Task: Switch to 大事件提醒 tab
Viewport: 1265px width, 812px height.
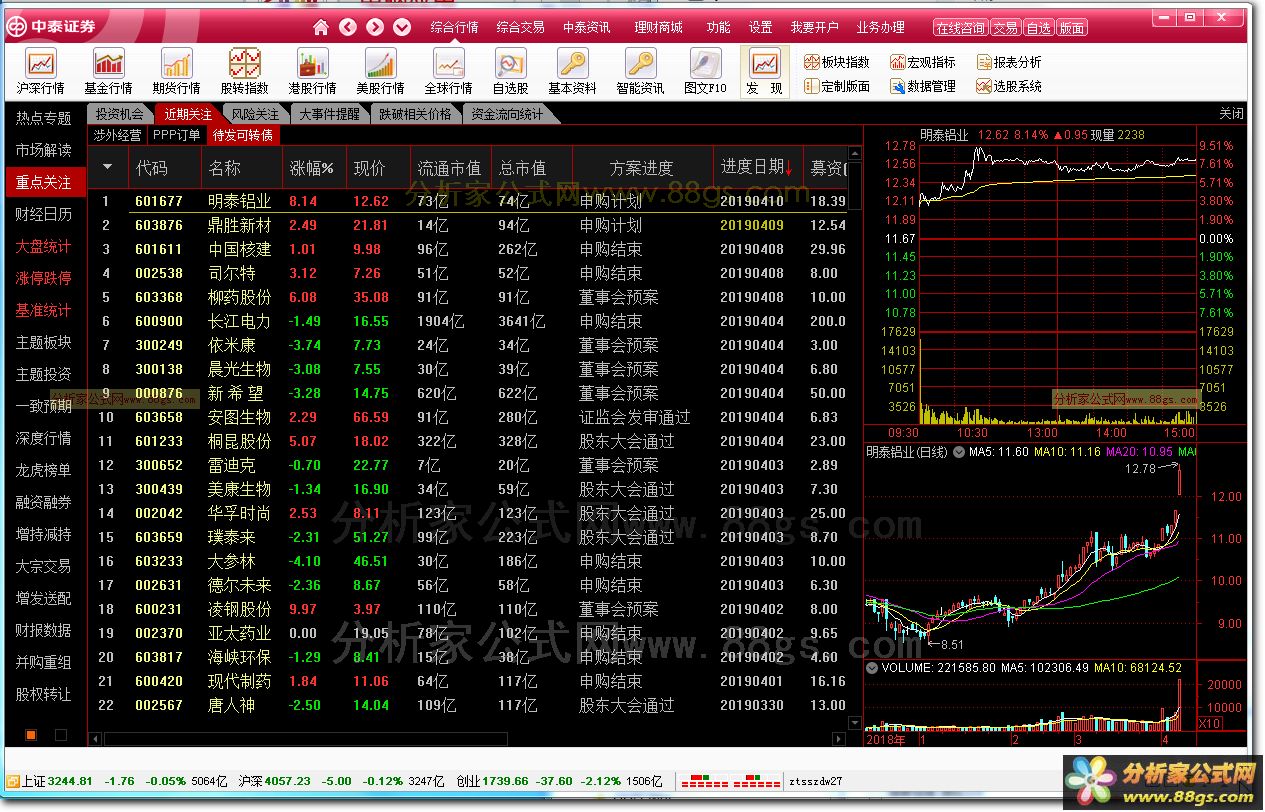Action: tap(329, 114)
